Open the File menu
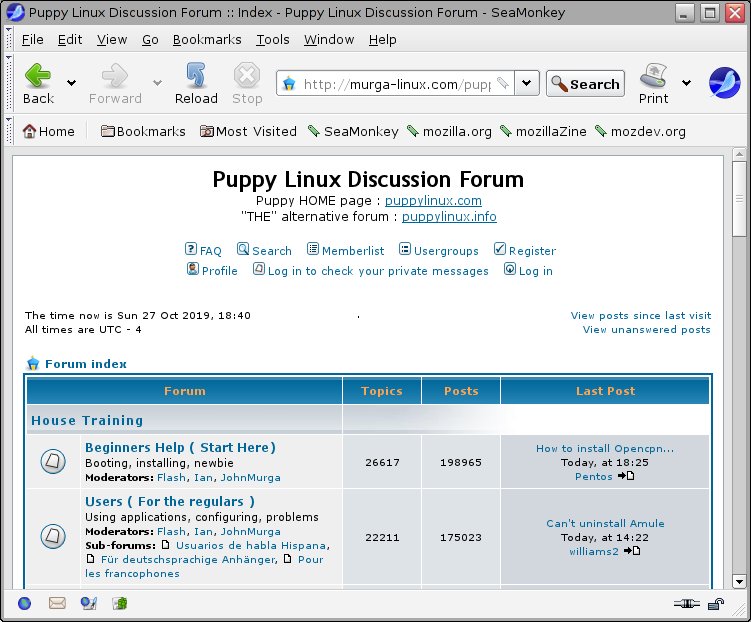The height and width of the screenshot is (622, 751). click(x=33, y=40)
